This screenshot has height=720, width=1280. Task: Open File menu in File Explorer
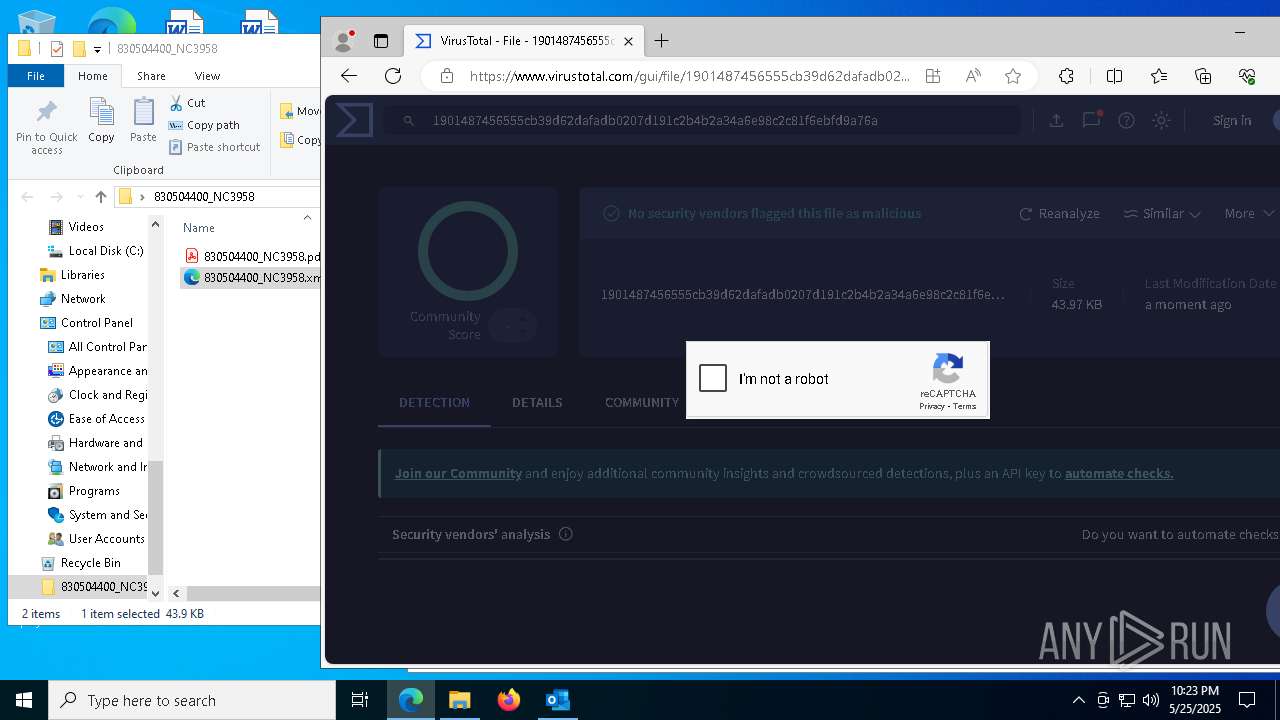pyautogui.click(x=36, y=76)
